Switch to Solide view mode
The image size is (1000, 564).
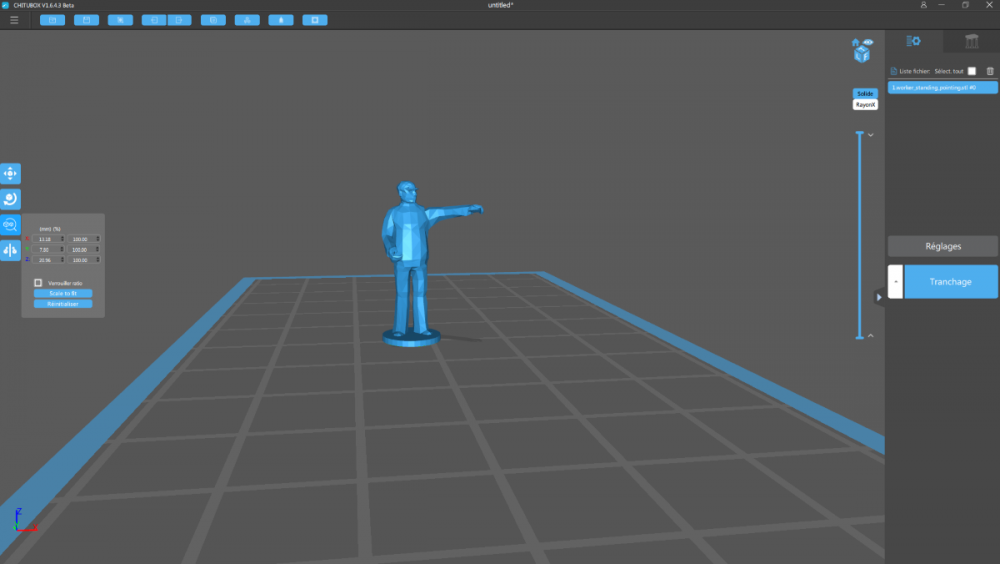pos(865,94)
